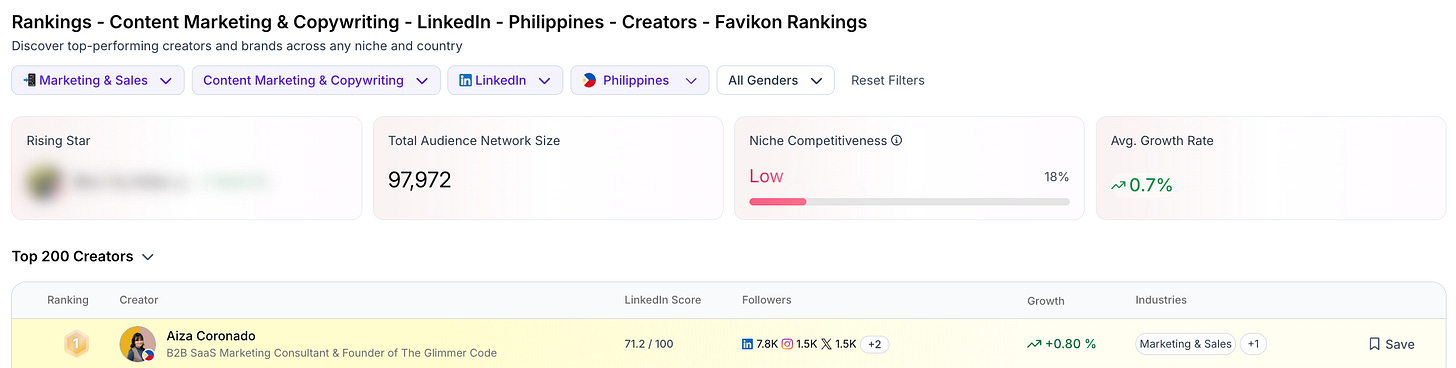Click Reset Filters
The width and height of the screenshot is (1456, 368).
point(888,80)
